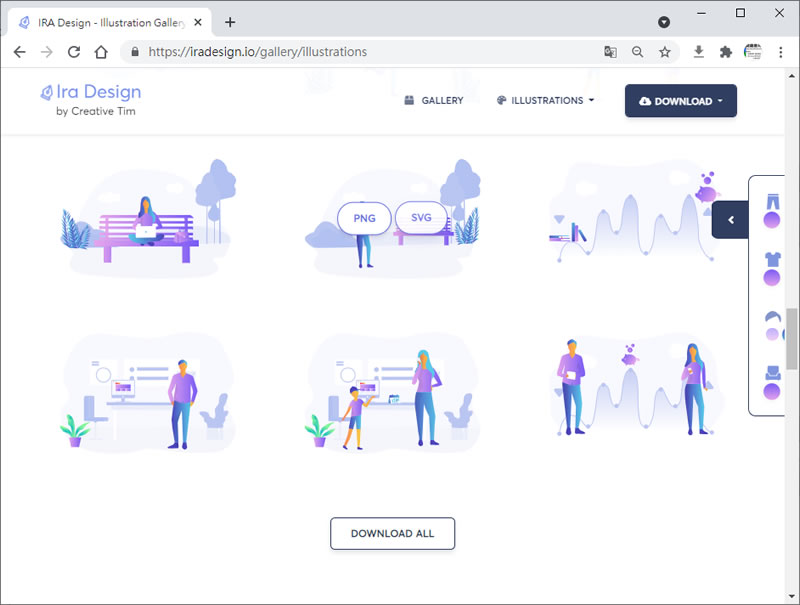
Task: Click the translate page icon
Action: pos(610,52)
